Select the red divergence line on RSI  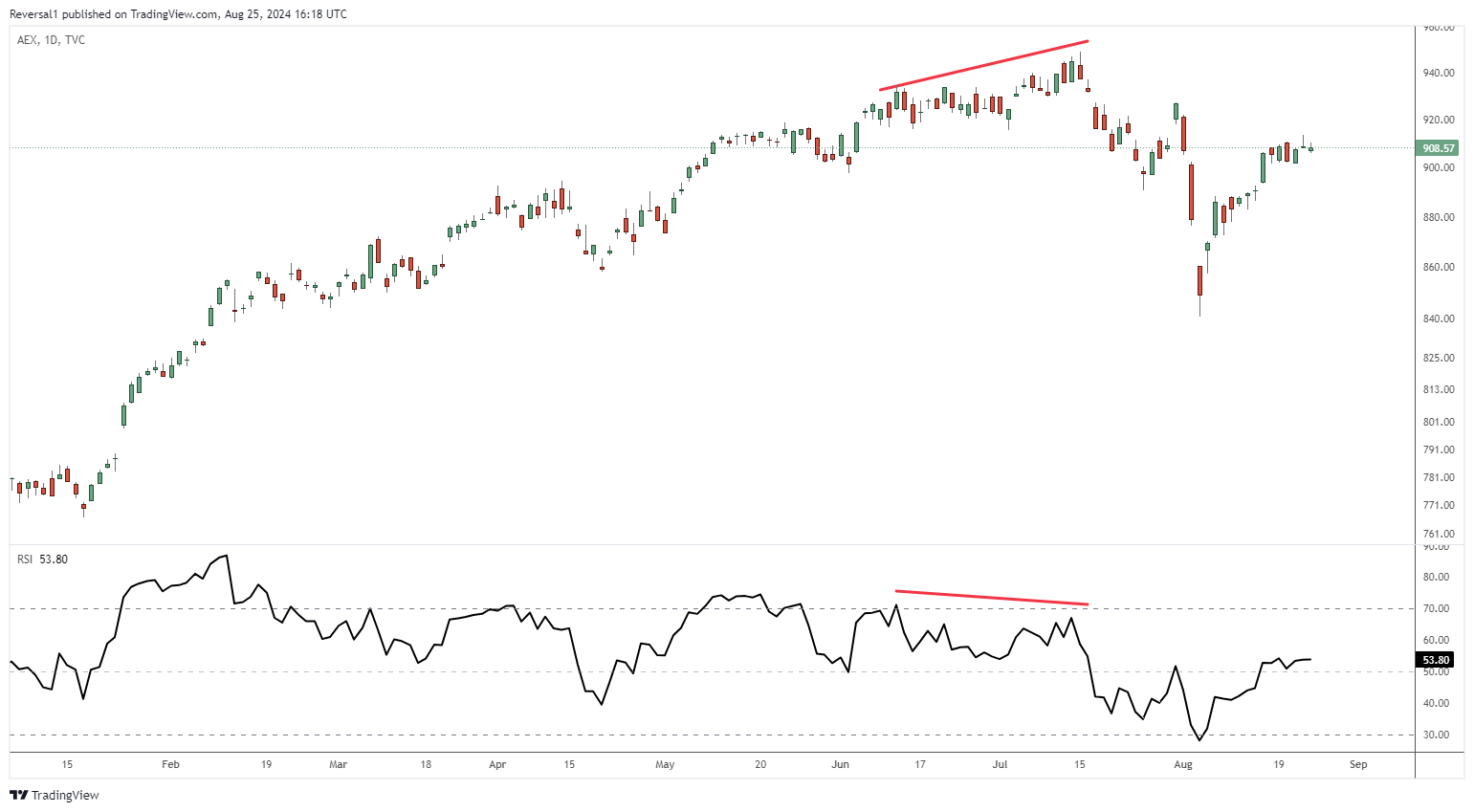coord(991,598)
